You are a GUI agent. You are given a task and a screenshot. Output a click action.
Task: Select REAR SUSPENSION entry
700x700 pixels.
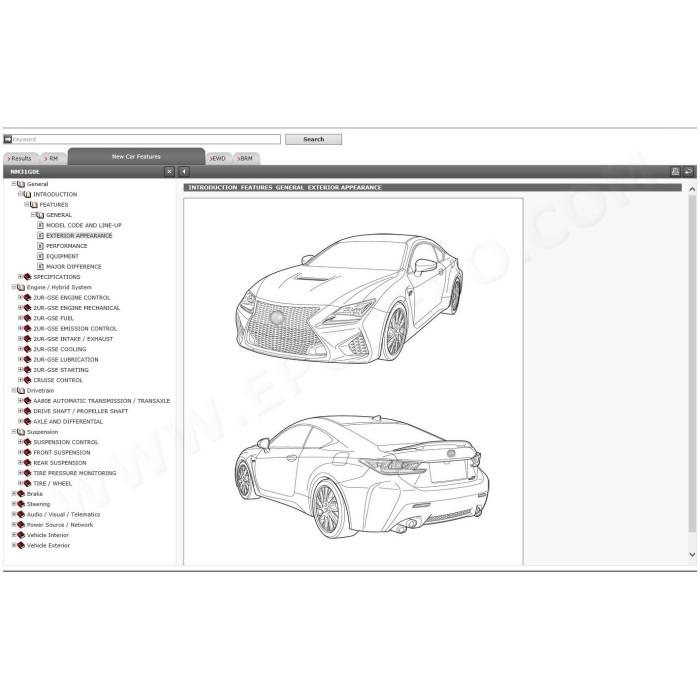(60, 463)
